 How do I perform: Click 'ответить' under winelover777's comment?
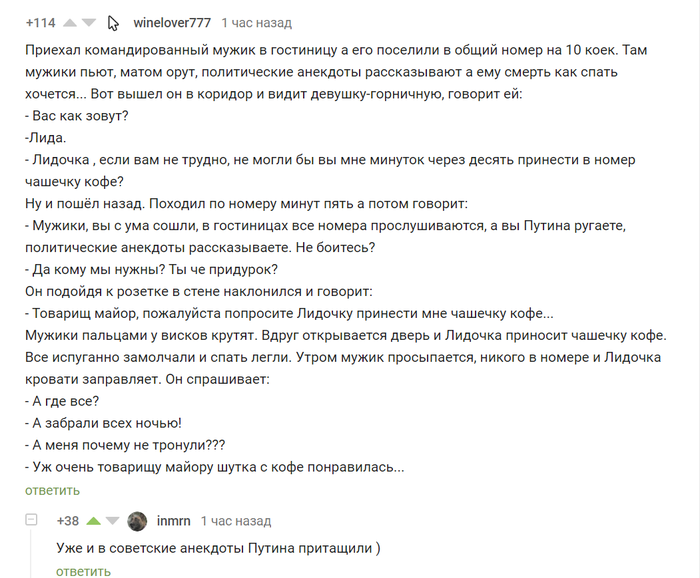52,490
